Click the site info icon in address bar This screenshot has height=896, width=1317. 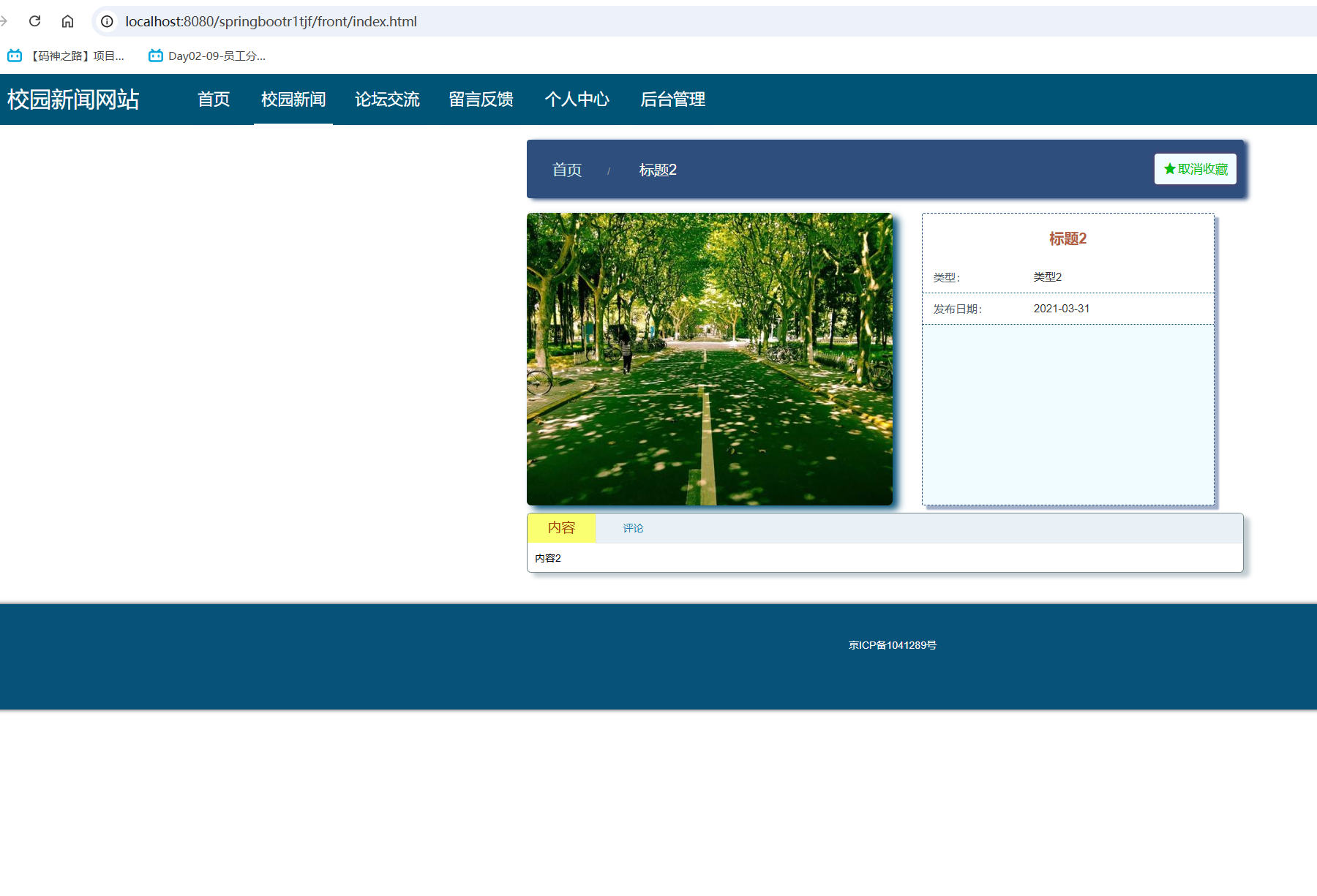(x=107, y=21)
